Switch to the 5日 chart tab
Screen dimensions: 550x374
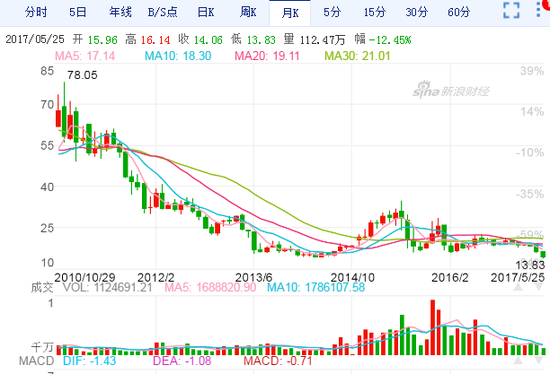[78, 12]
